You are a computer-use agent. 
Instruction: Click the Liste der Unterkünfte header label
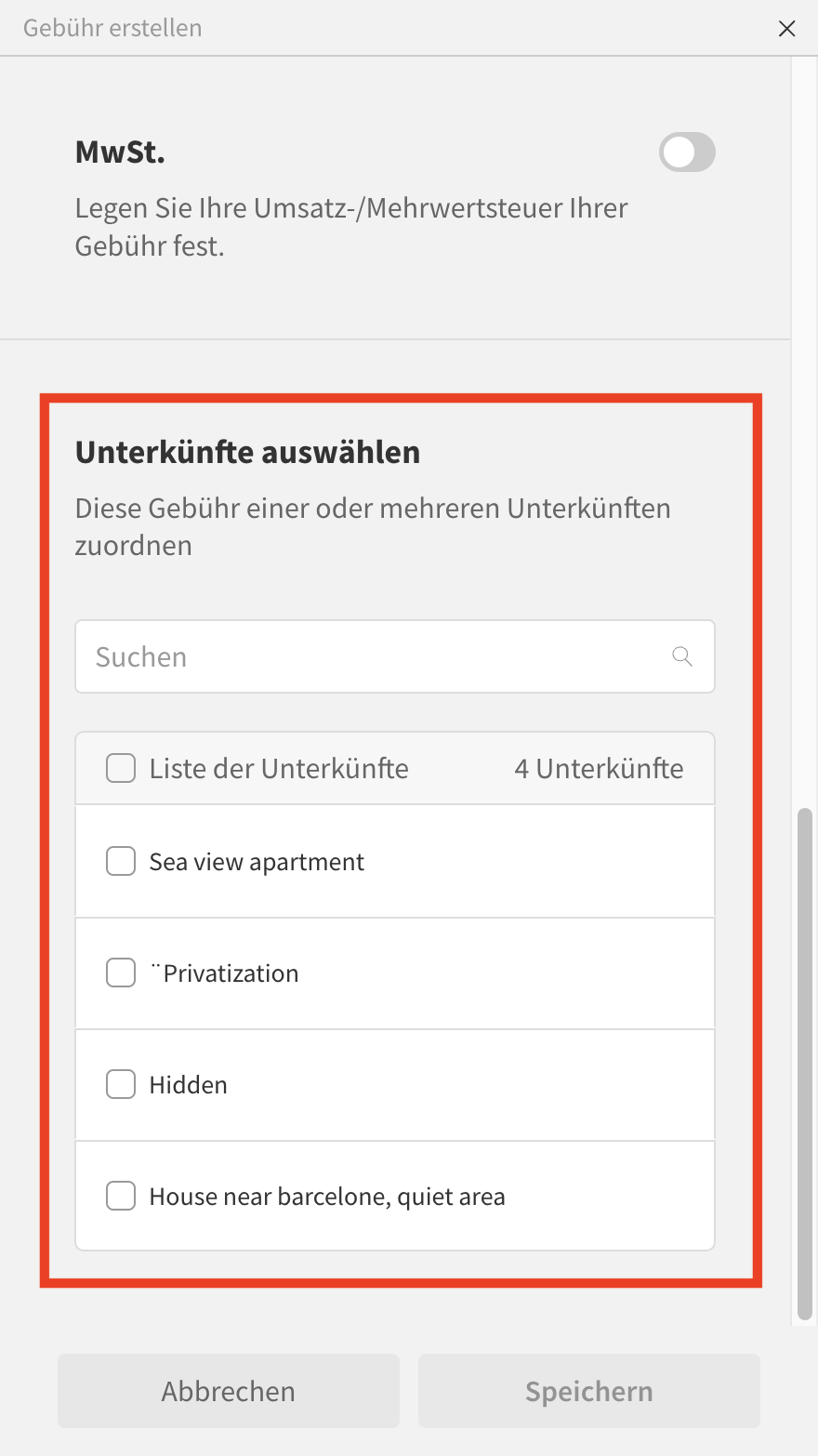tap(279, 769)
